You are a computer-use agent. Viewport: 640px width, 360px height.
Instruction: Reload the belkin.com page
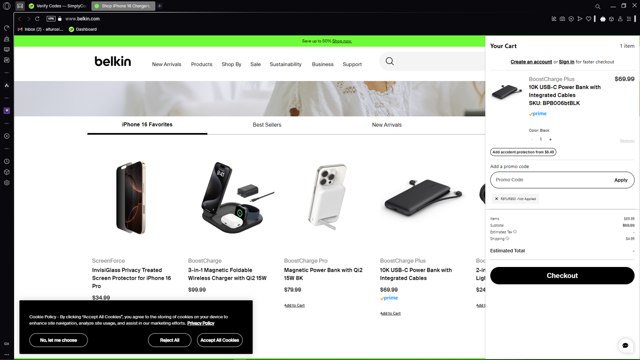[x=37, y=19]
